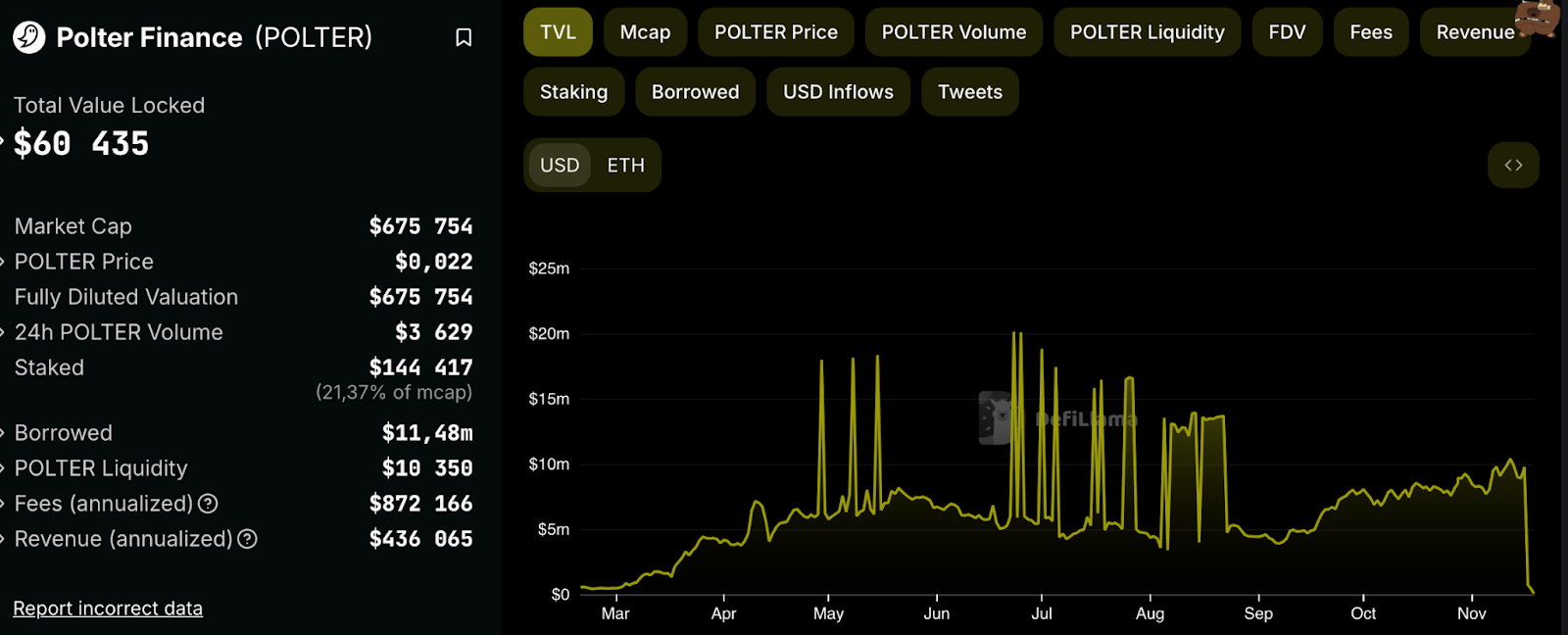Click the $10m y-axis label
This screenshot has height=635, width=1568.
tap(549, 464)
